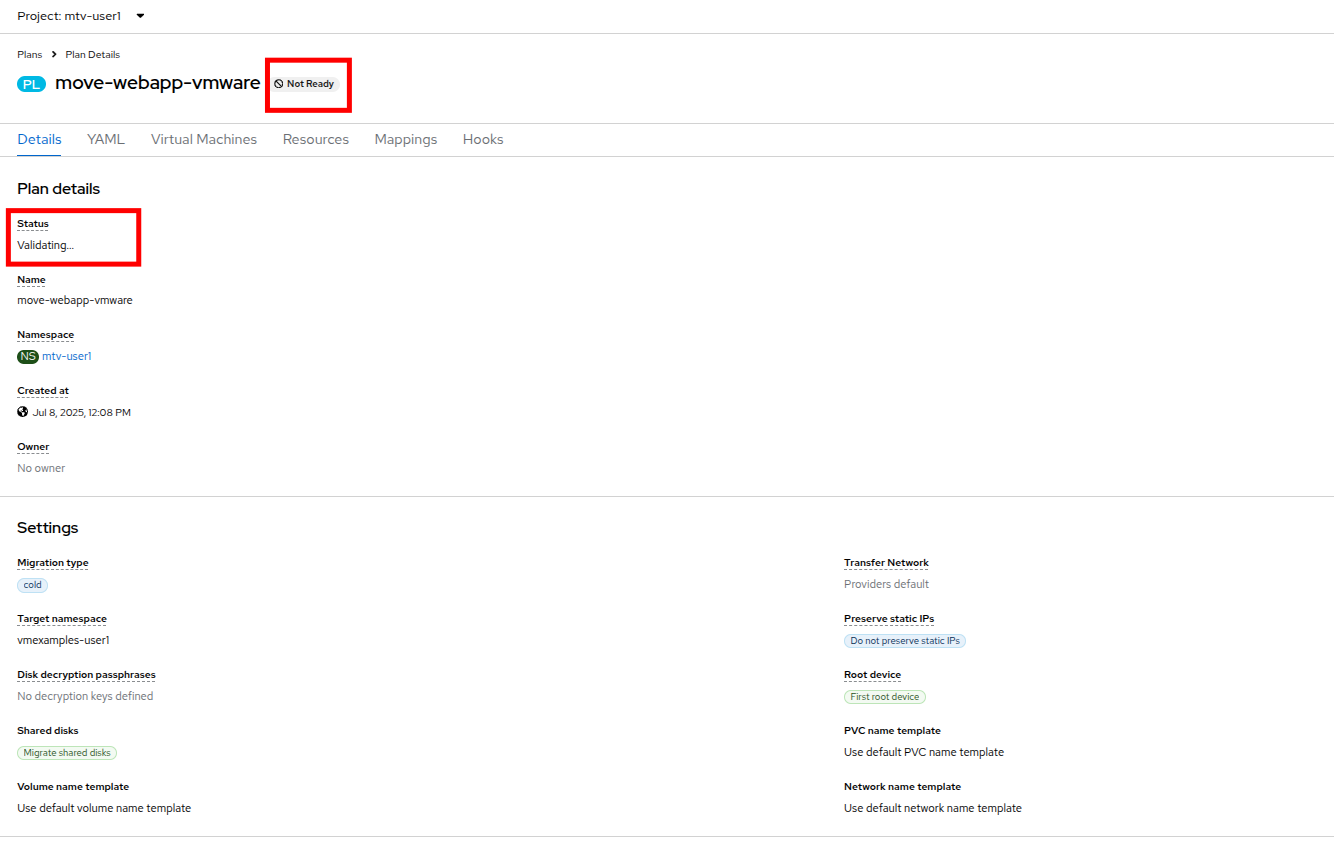Click the Transfer Network field label
Viewport: 1334px width, 848px height.
pos(886,563)
